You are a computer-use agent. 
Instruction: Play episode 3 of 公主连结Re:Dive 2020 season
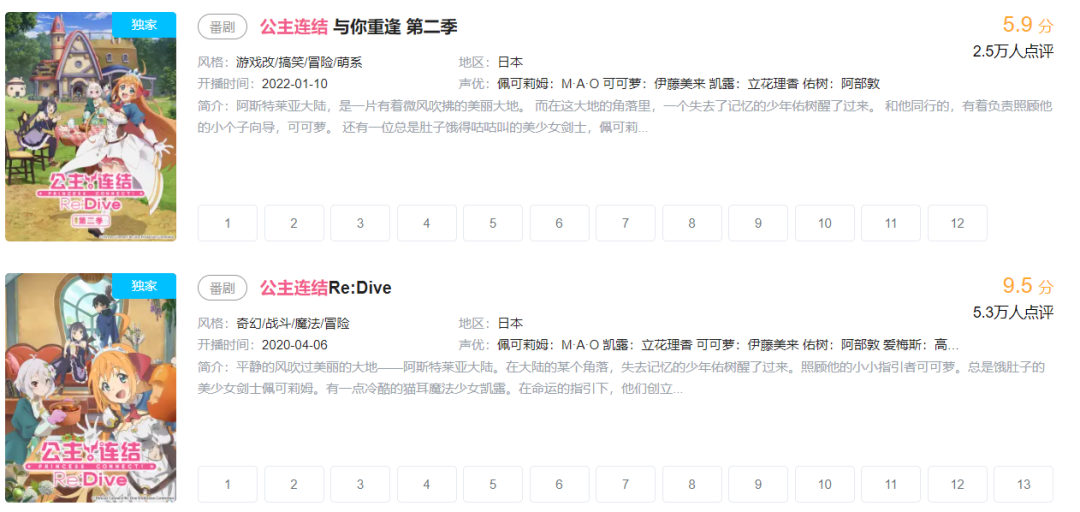(x=360, y=484)
